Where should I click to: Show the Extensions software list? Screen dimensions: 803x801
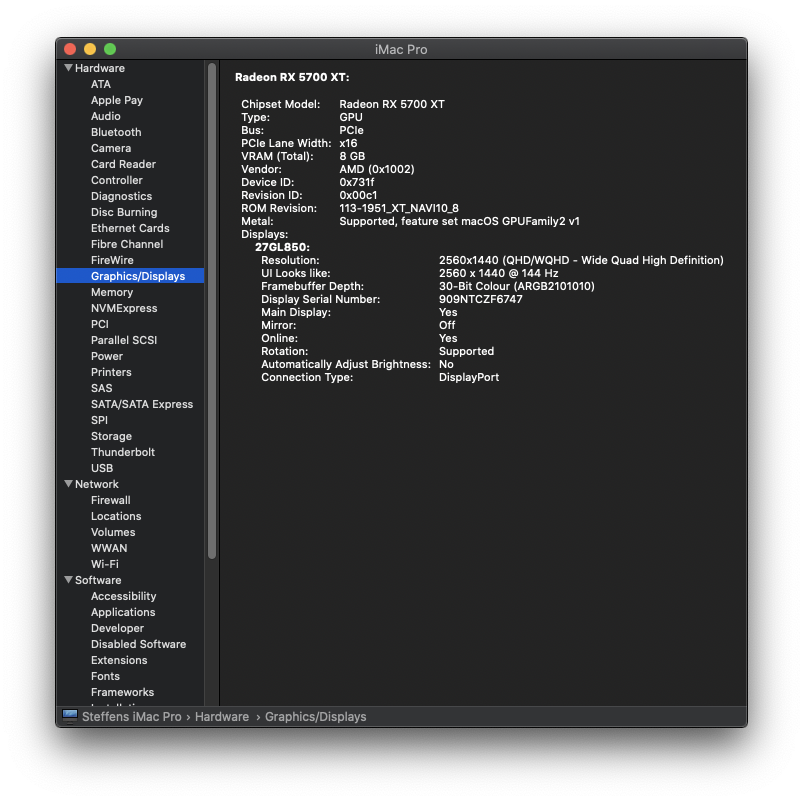click(x=119, y=660)
